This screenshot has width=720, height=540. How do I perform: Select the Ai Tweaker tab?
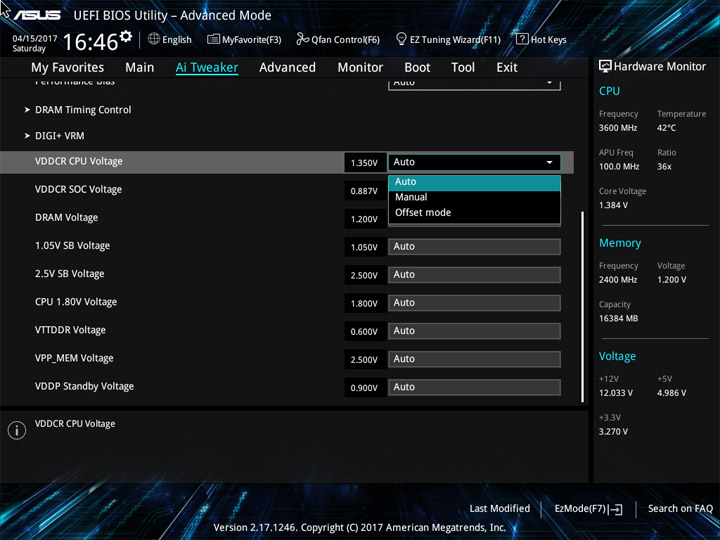tap(207, 68)
